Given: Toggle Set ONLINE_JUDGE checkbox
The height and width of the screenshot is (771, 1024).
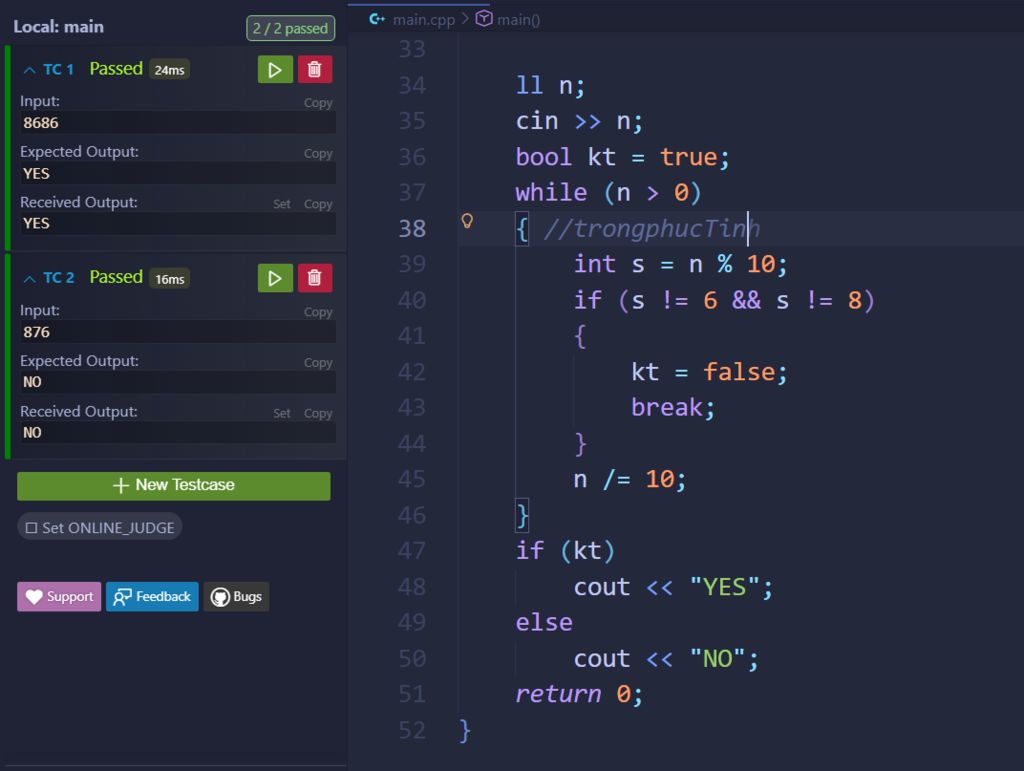Looking at the screenshot, I should [31, 527].
